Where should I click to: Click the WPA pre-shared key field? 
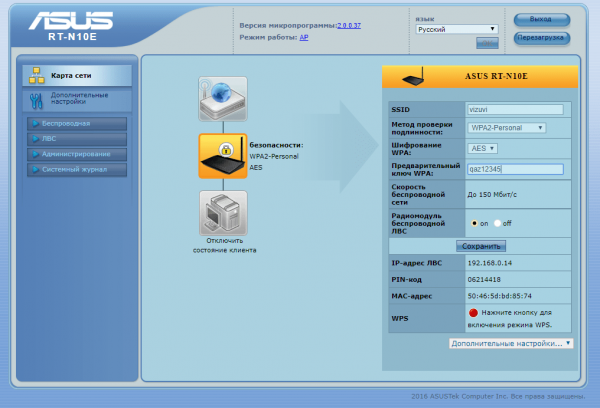click(x=515, y=169)
